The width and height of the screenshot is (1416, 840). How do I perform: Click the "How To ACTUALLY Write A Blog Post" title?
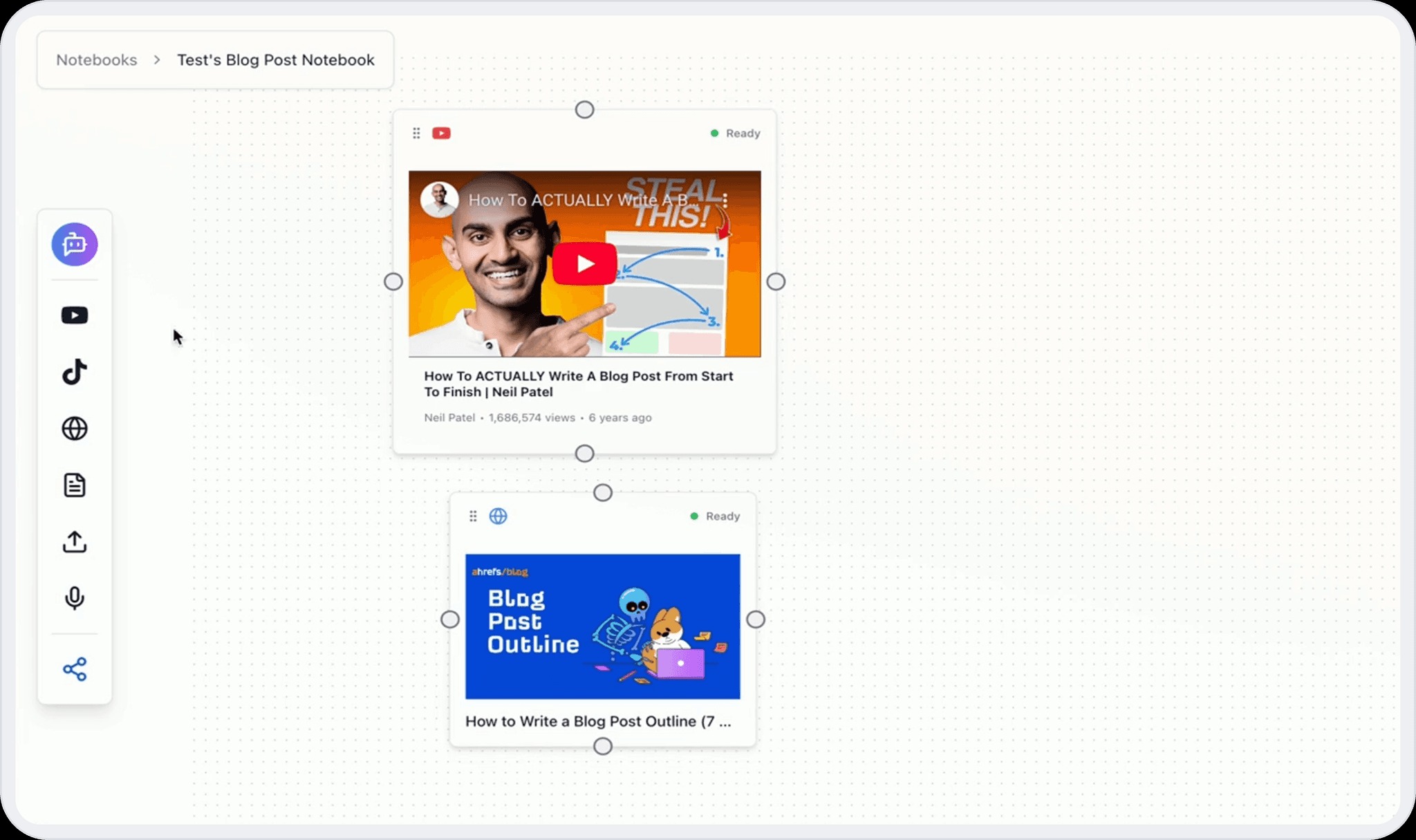click(x=579, y=384)
